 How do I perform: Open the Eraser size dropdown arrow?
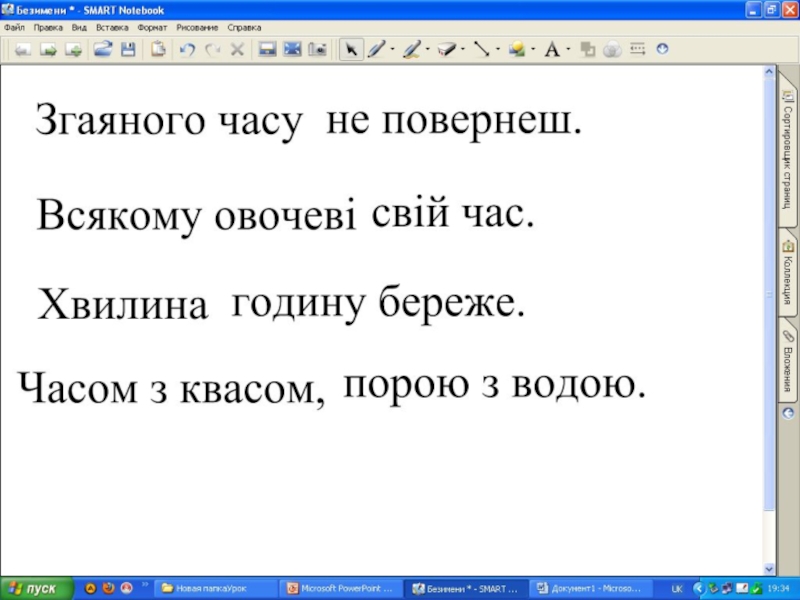click(x=463, y=49)
